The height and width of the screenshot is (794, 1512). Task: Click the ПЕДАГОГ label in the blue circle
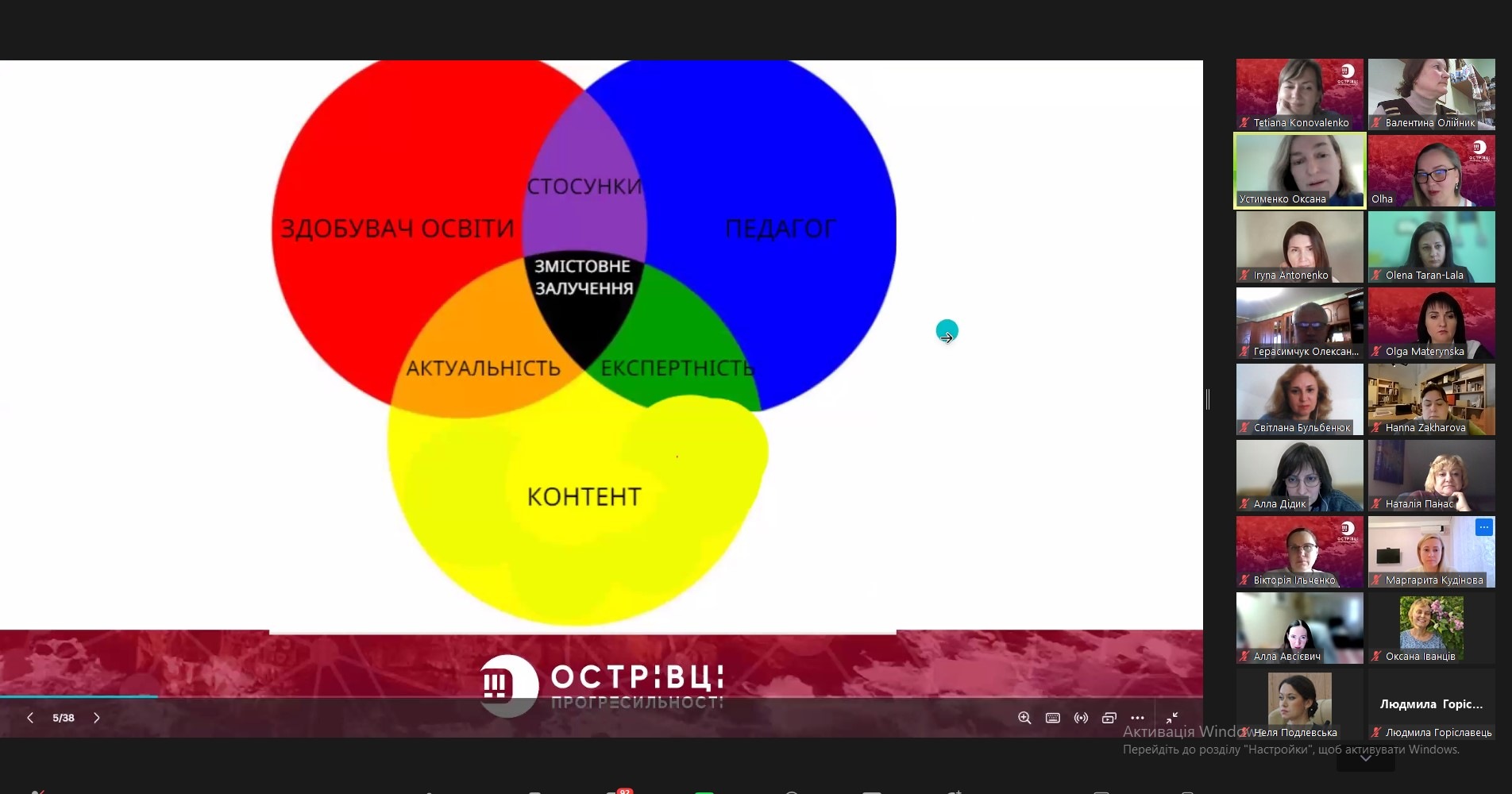pos(781,229)
